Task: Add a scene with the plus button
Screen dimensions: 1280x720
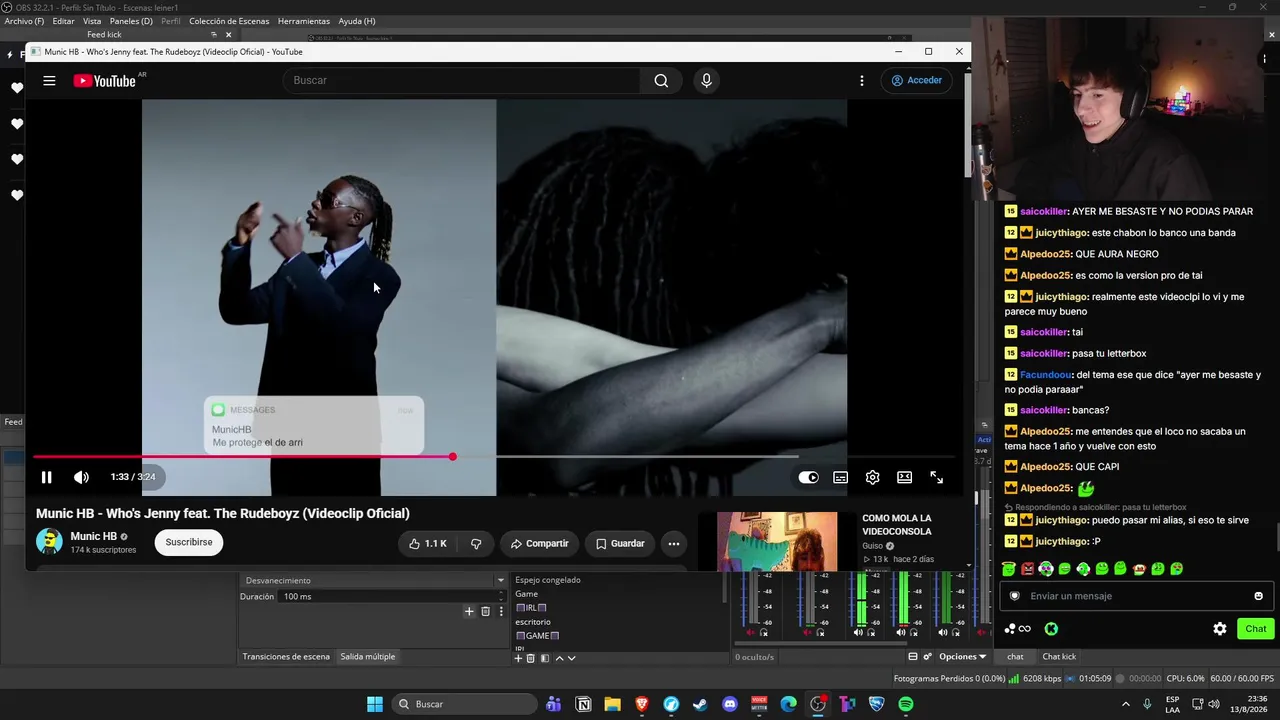Action: tap(518, 658)
